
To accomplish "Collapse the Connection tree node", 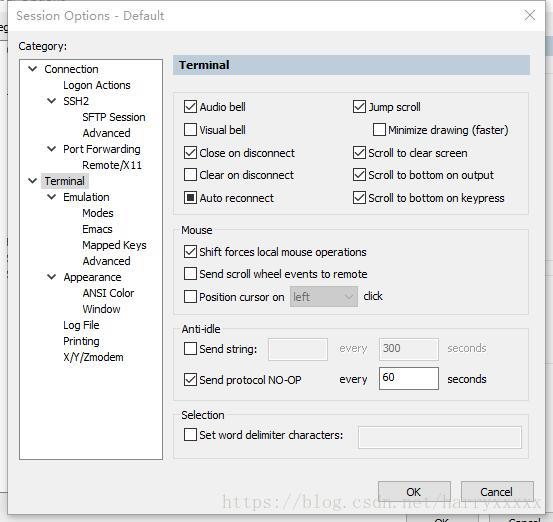I will [32, 69].
